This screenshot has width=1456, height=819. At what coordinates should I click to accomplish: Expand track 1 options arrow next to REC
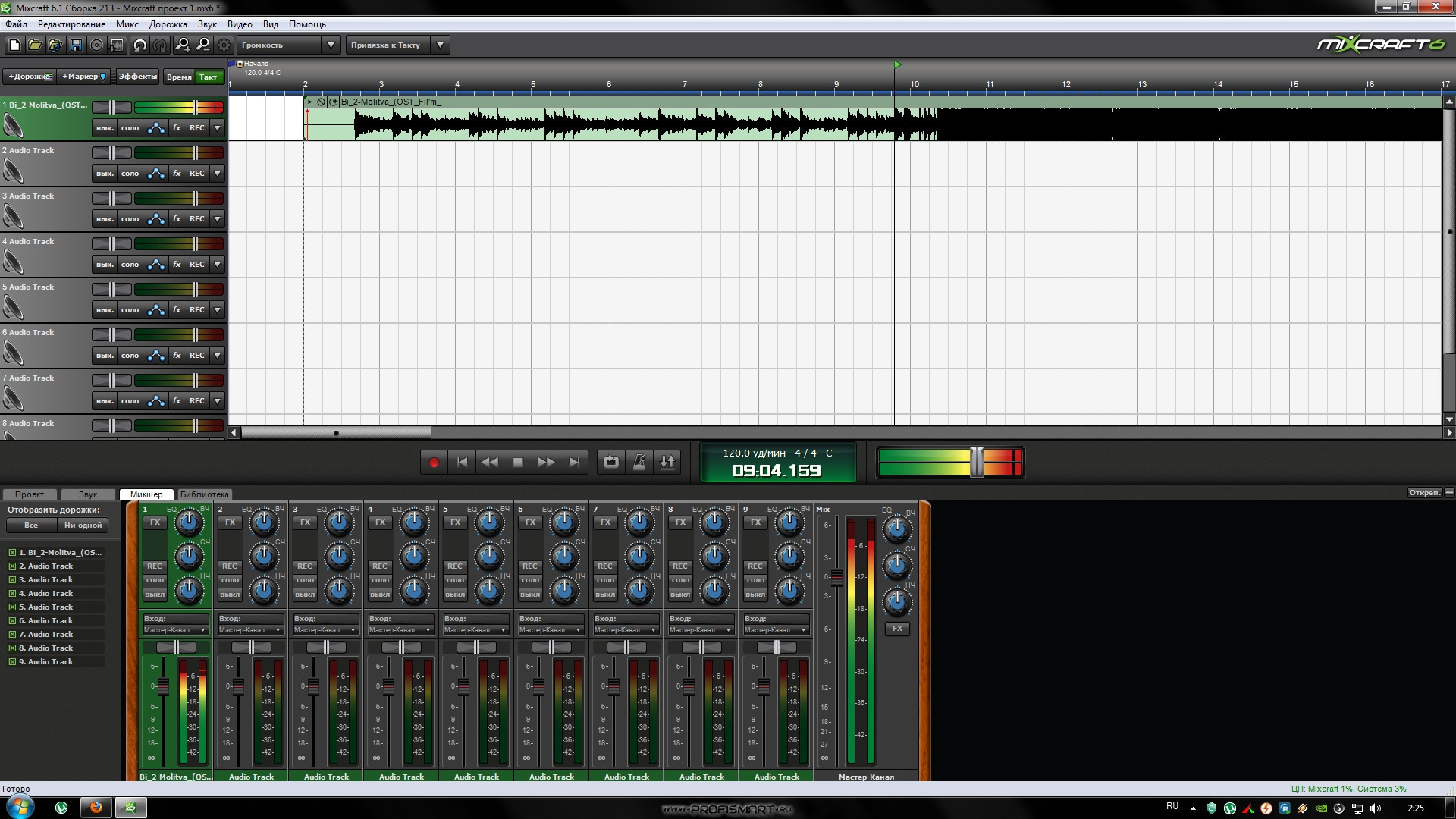pyautogui.click(x=218, y=128)
